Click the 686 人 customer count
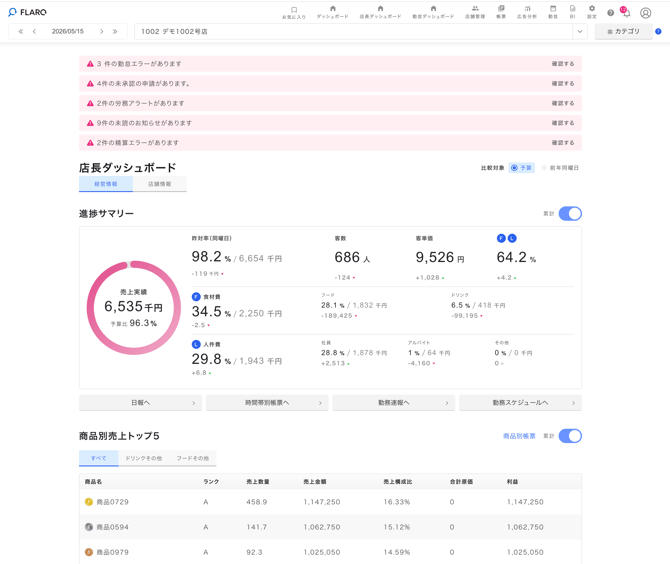 352,257
